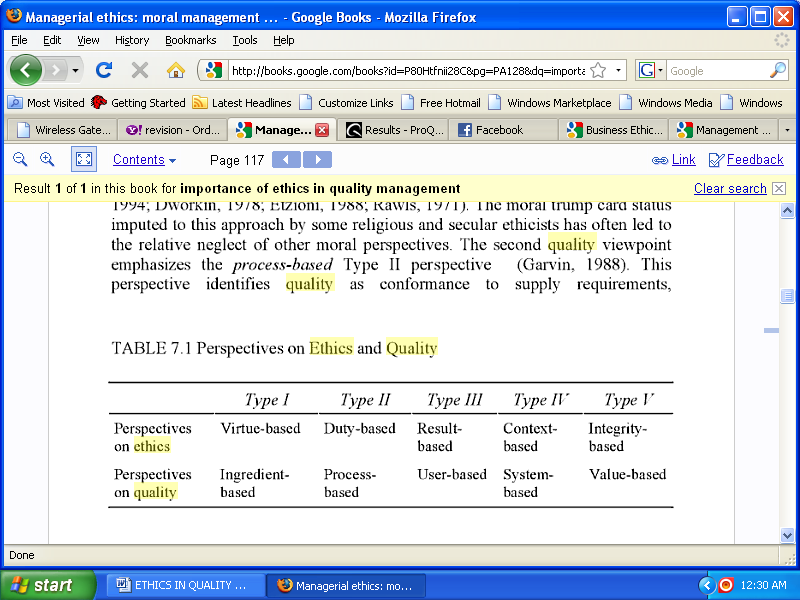Toggle fullscreen book view icon

click(x=84, y=159)
